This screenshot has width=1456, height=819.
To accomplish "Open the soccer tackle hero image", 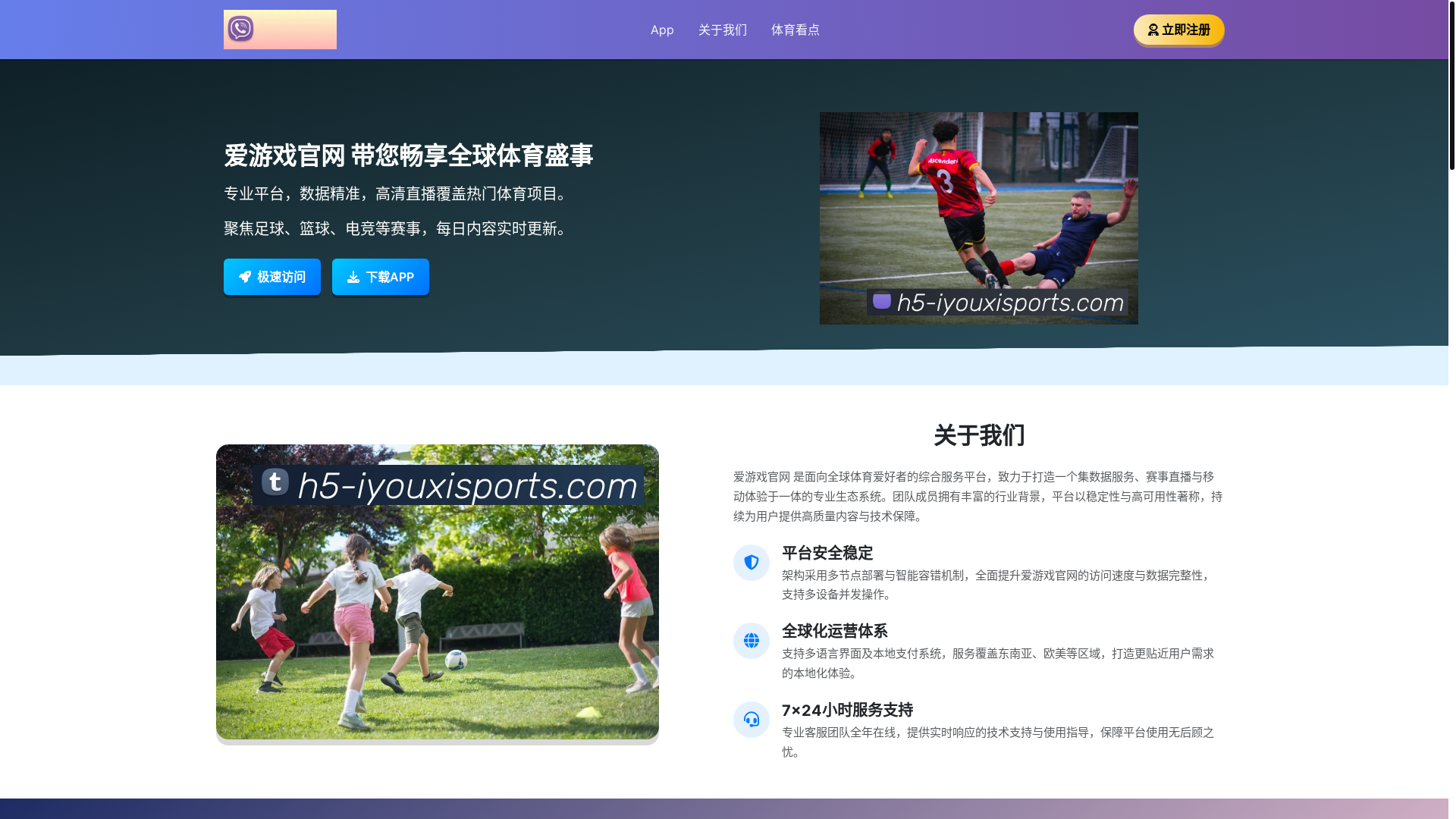I will [x=978, y=218].
